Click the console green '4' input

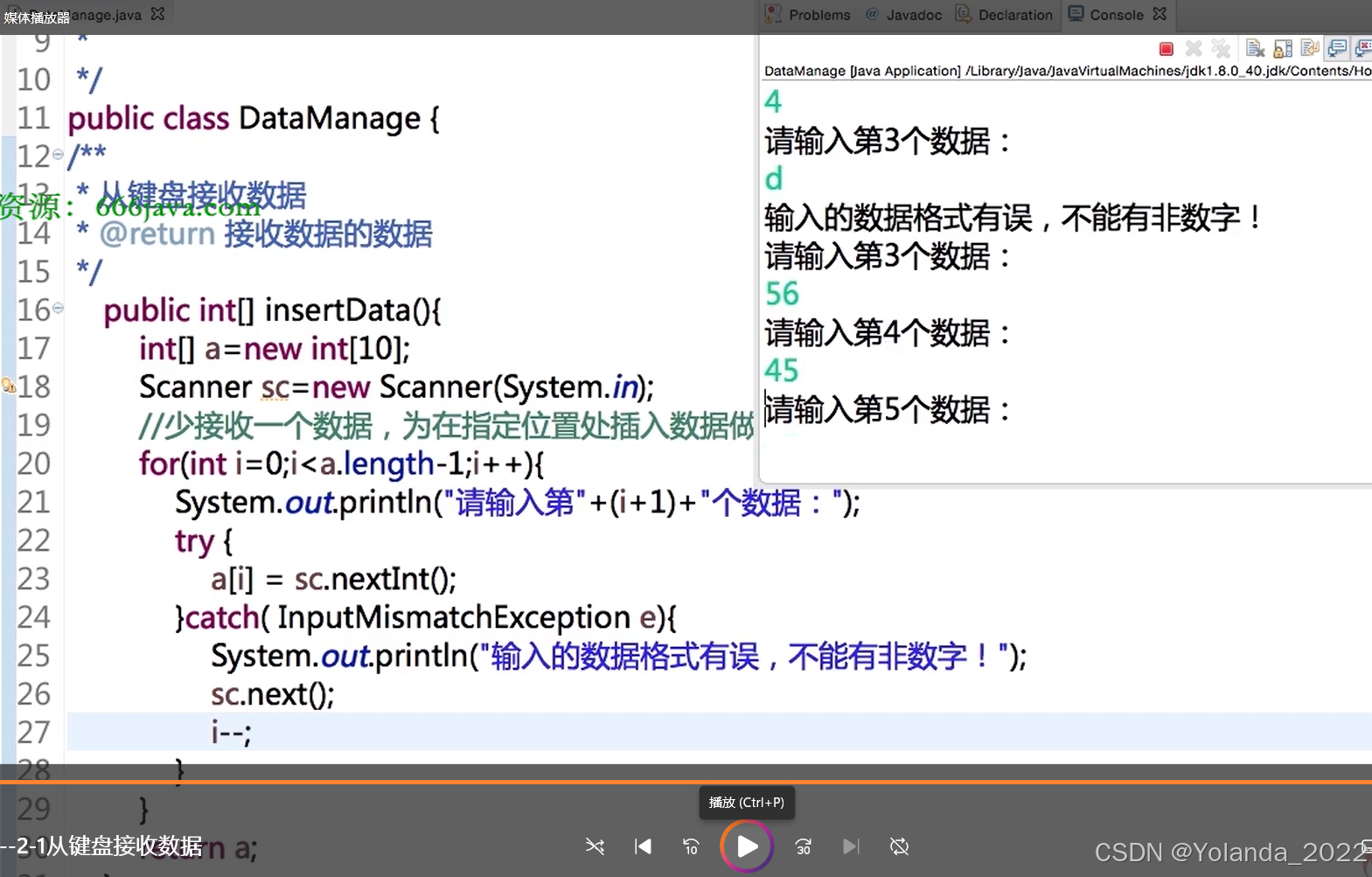click(773, 101)
